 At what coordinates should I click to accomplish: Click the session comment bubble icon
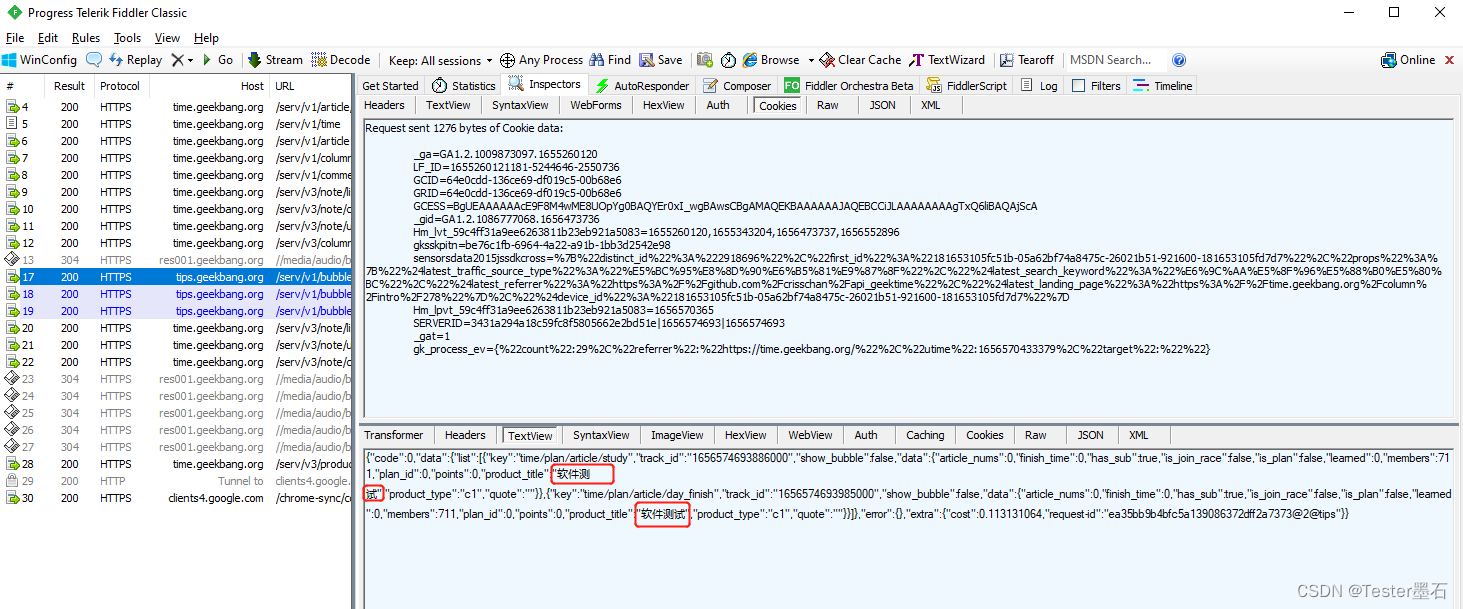(93, 59)
